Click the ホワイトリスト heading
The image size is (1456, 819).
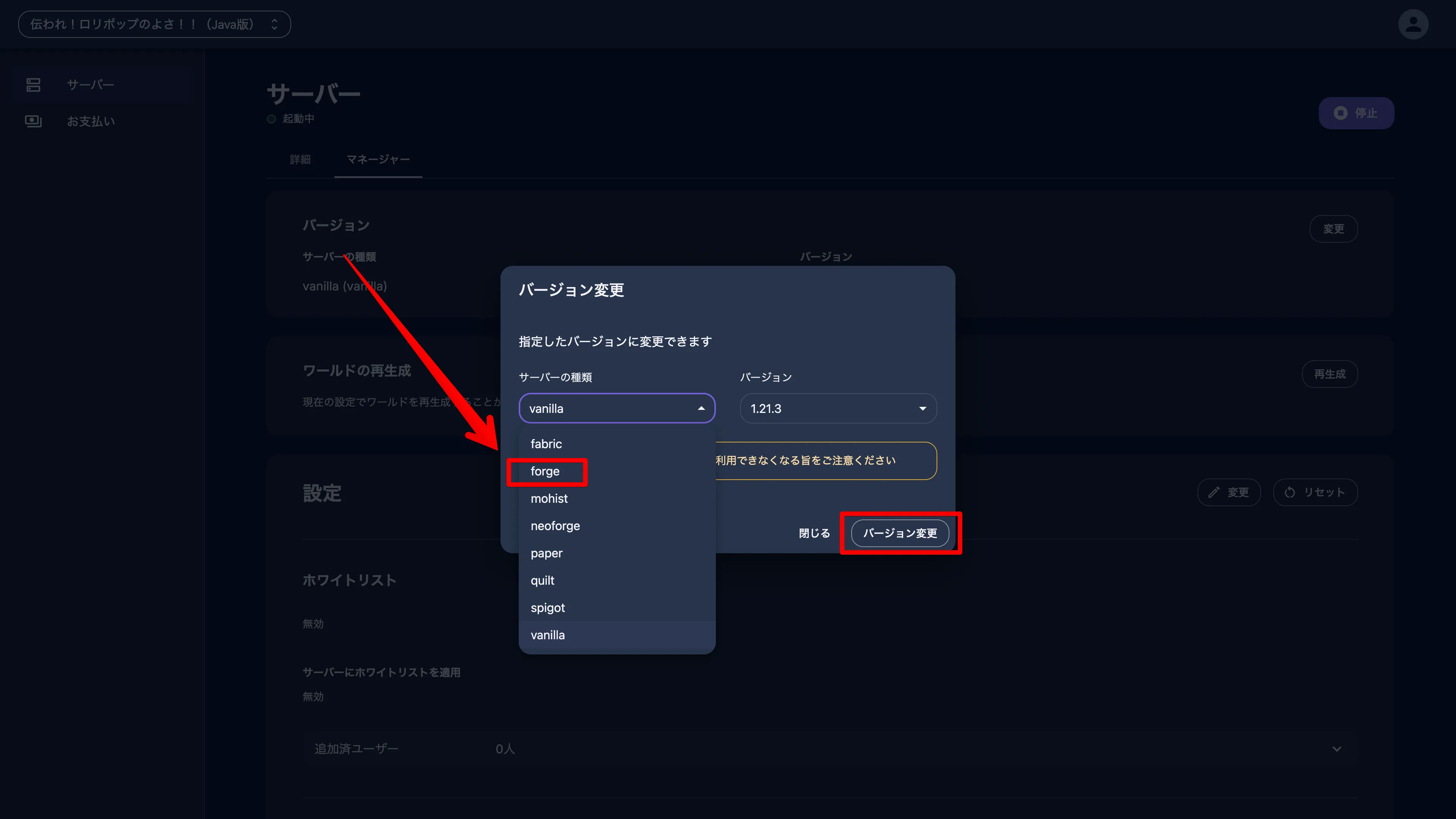[x=349, y=581]
